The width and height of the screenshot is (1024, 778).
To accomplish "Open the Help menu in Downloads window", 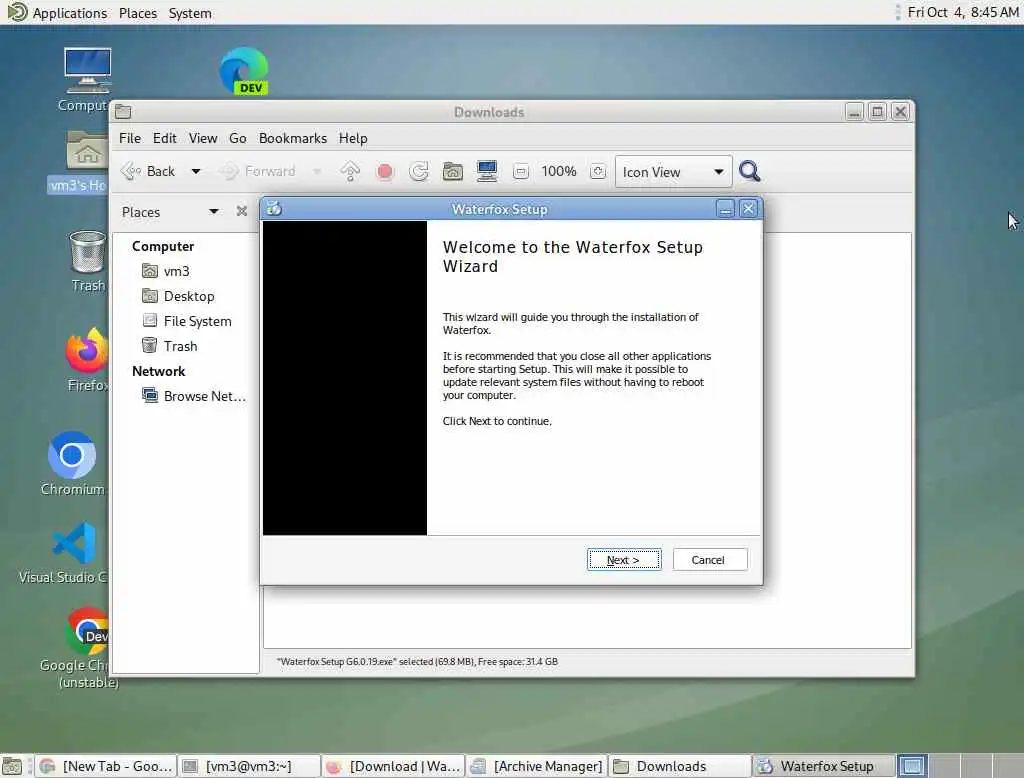I will [353, 138].
